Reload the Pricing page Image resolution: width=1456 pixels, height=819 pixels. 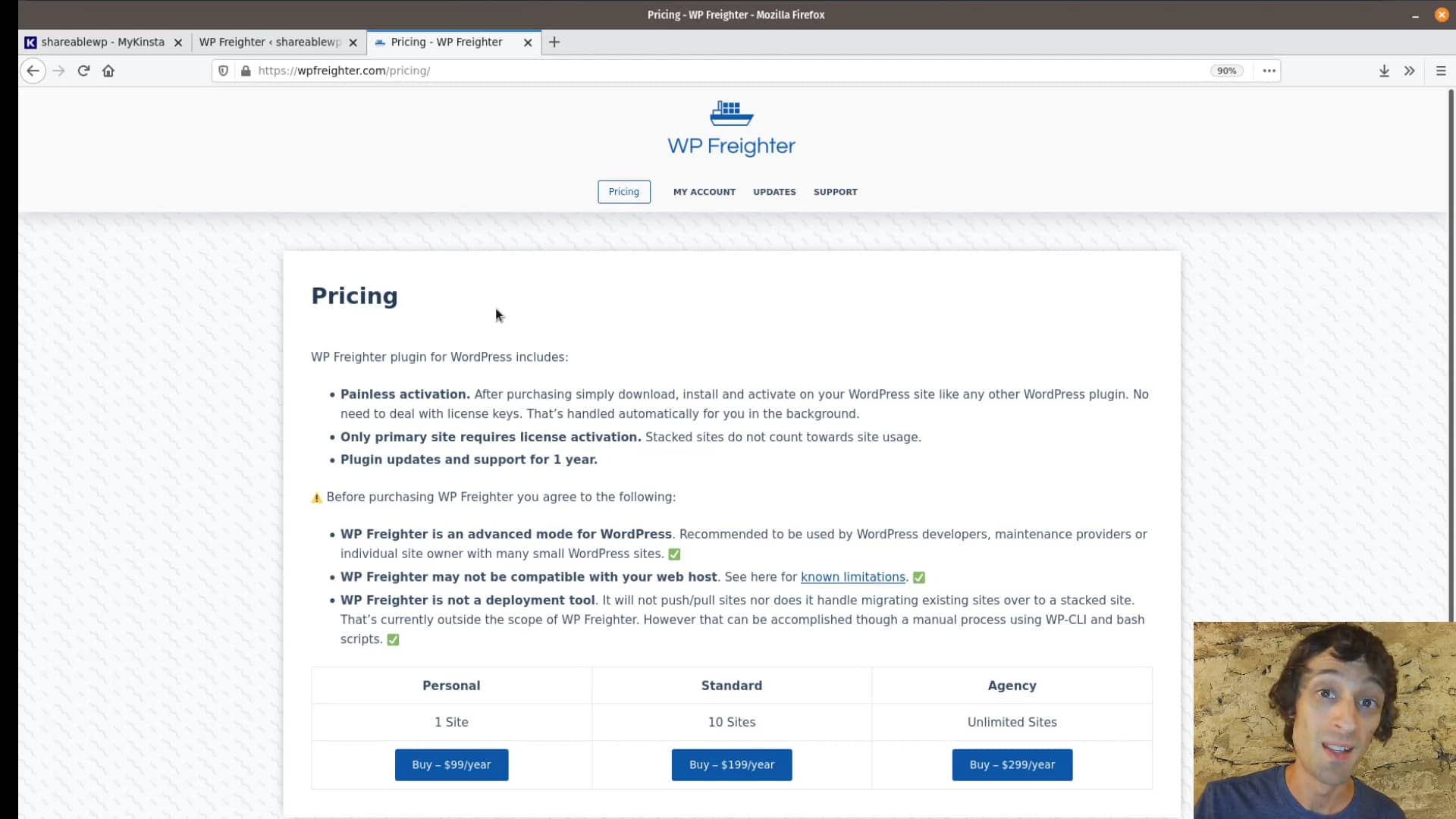point(83,71)
